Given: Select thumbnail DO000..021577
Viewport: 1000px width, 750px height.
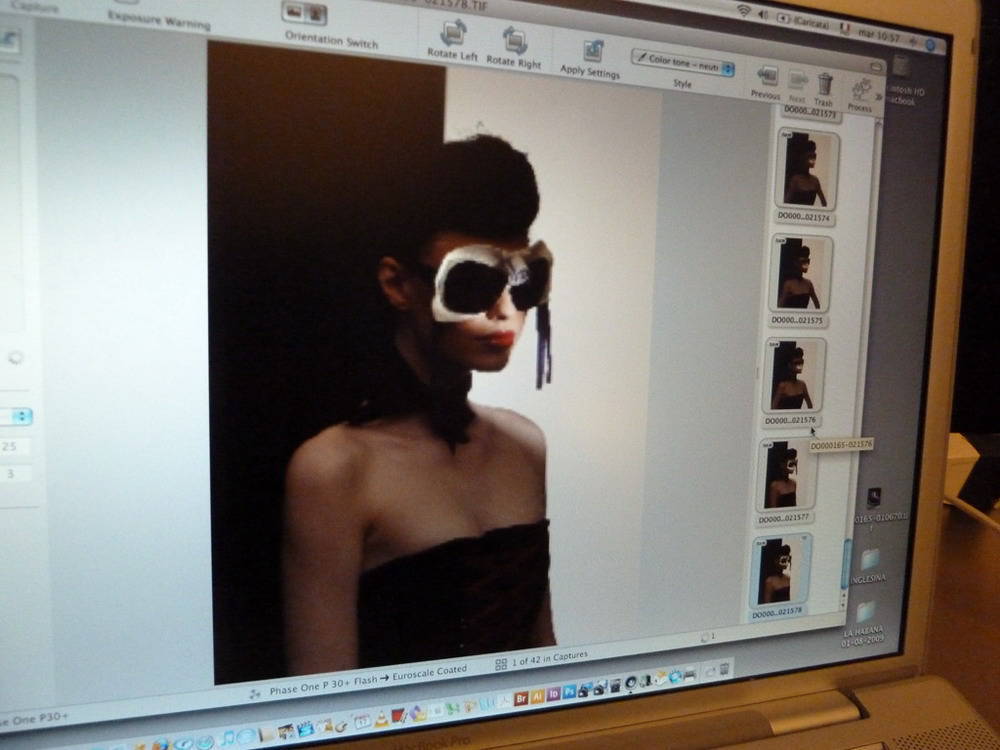Looking at the screenshot, I should click(x=786, y=475).
